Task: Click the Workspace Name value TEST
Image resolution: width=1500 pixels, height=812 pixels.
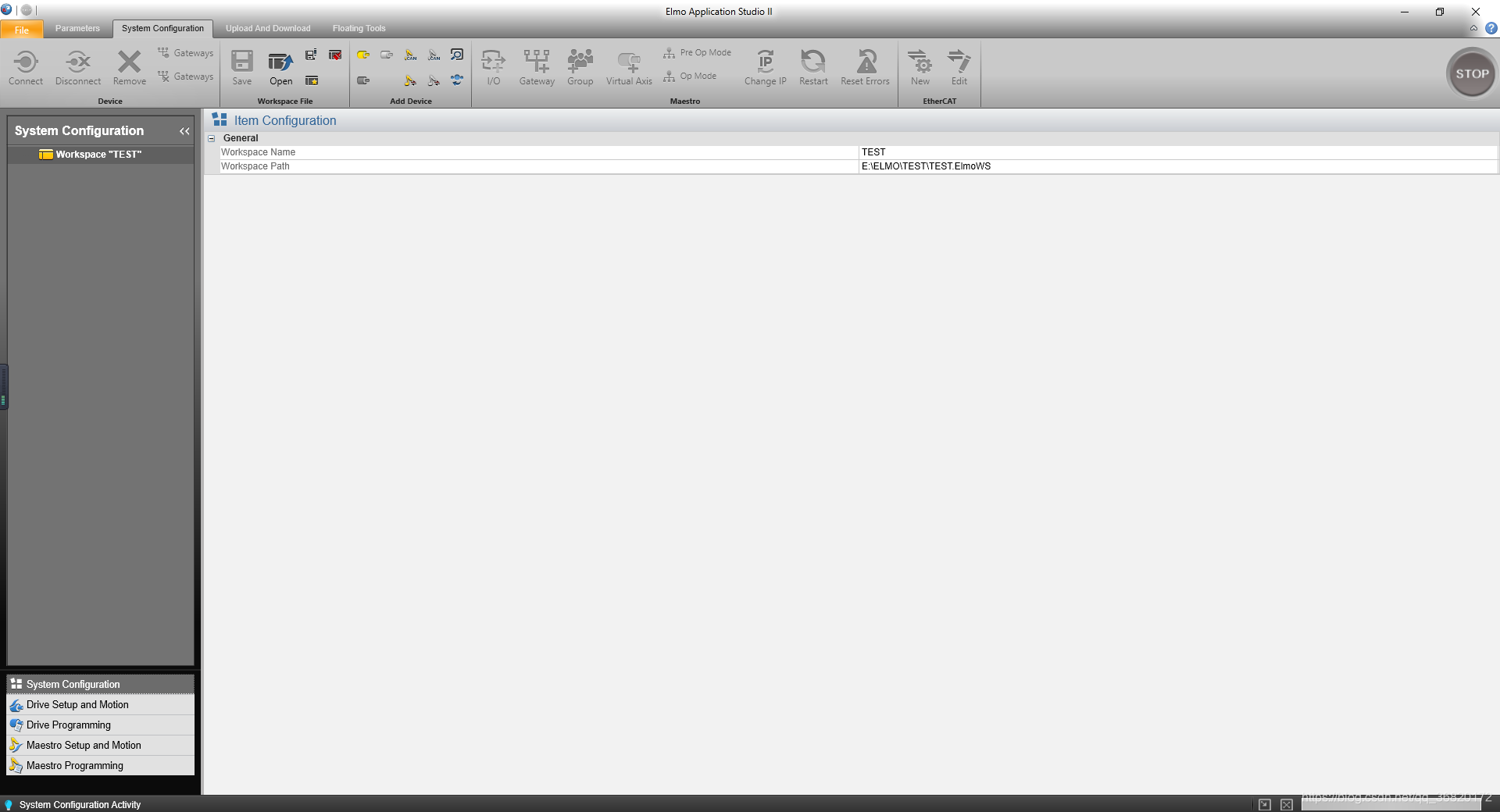Action: point(1179,152)
